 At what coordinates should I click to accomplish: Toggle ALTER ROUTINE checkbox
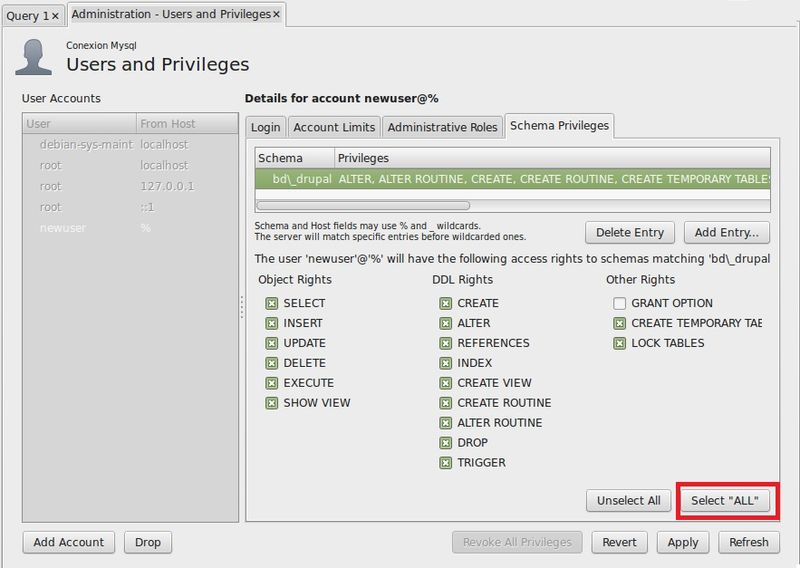pyautogui.click(x=445, y=423)
